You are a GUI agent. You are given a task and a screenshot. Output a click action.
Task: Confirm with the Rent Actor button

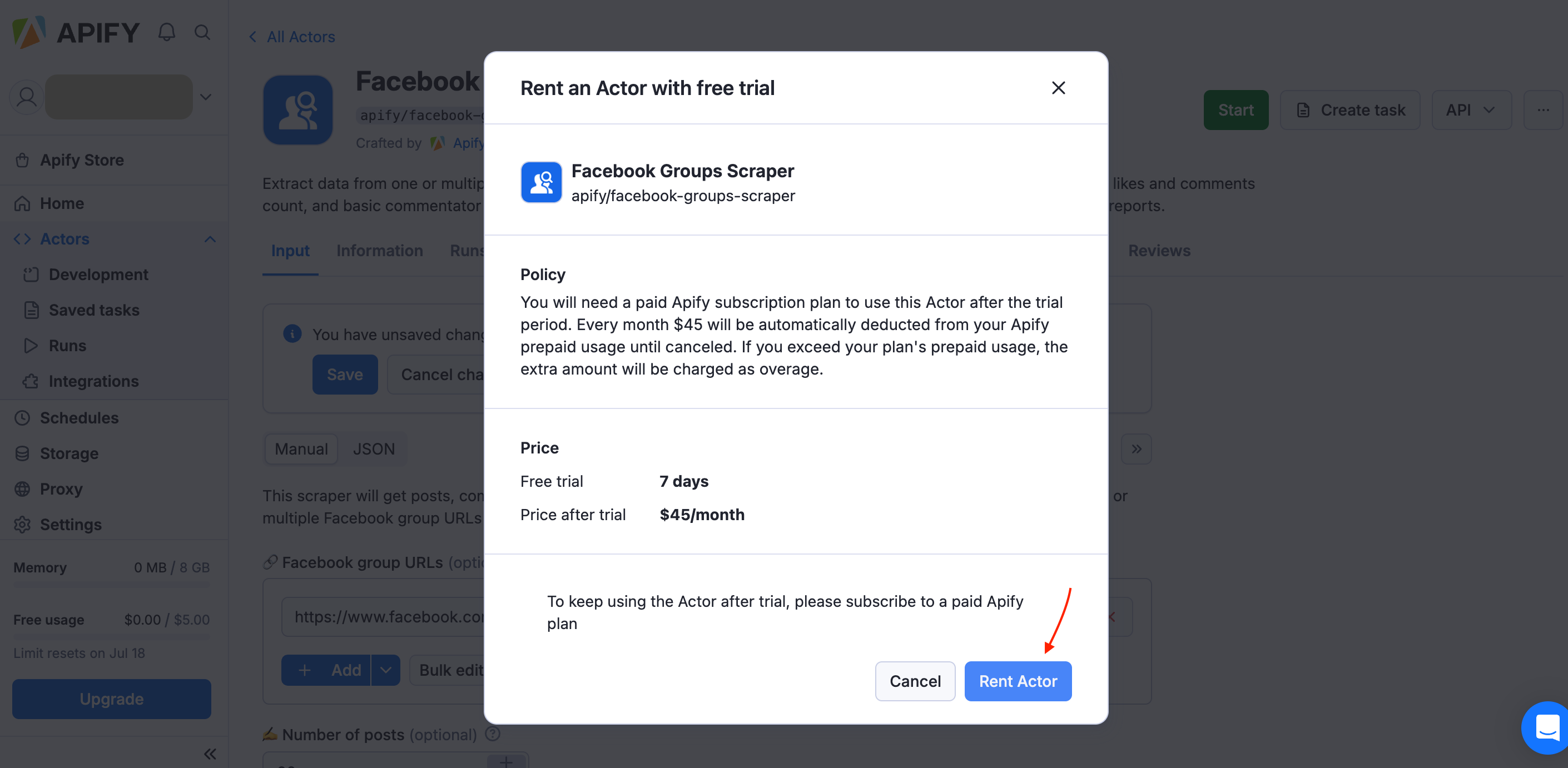1017,681
